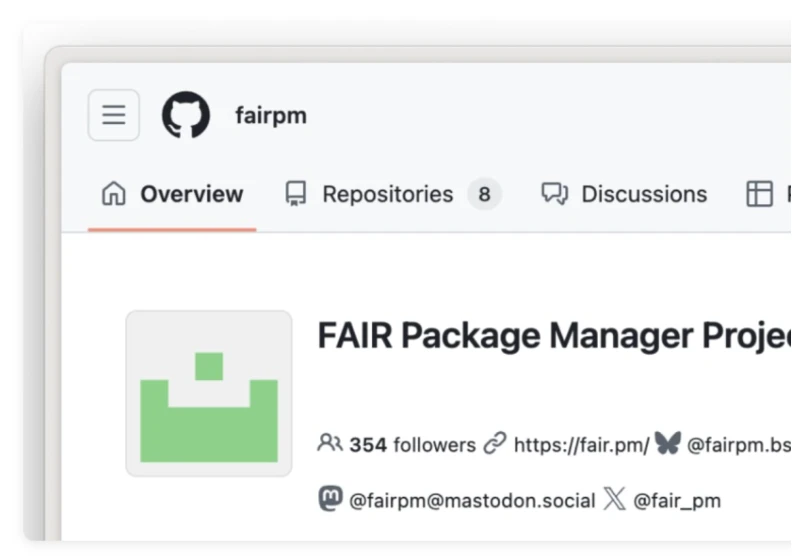Open the fairpm organization breadcrumb
Viewport: 800px width, 560px height.
coord(271,116)
